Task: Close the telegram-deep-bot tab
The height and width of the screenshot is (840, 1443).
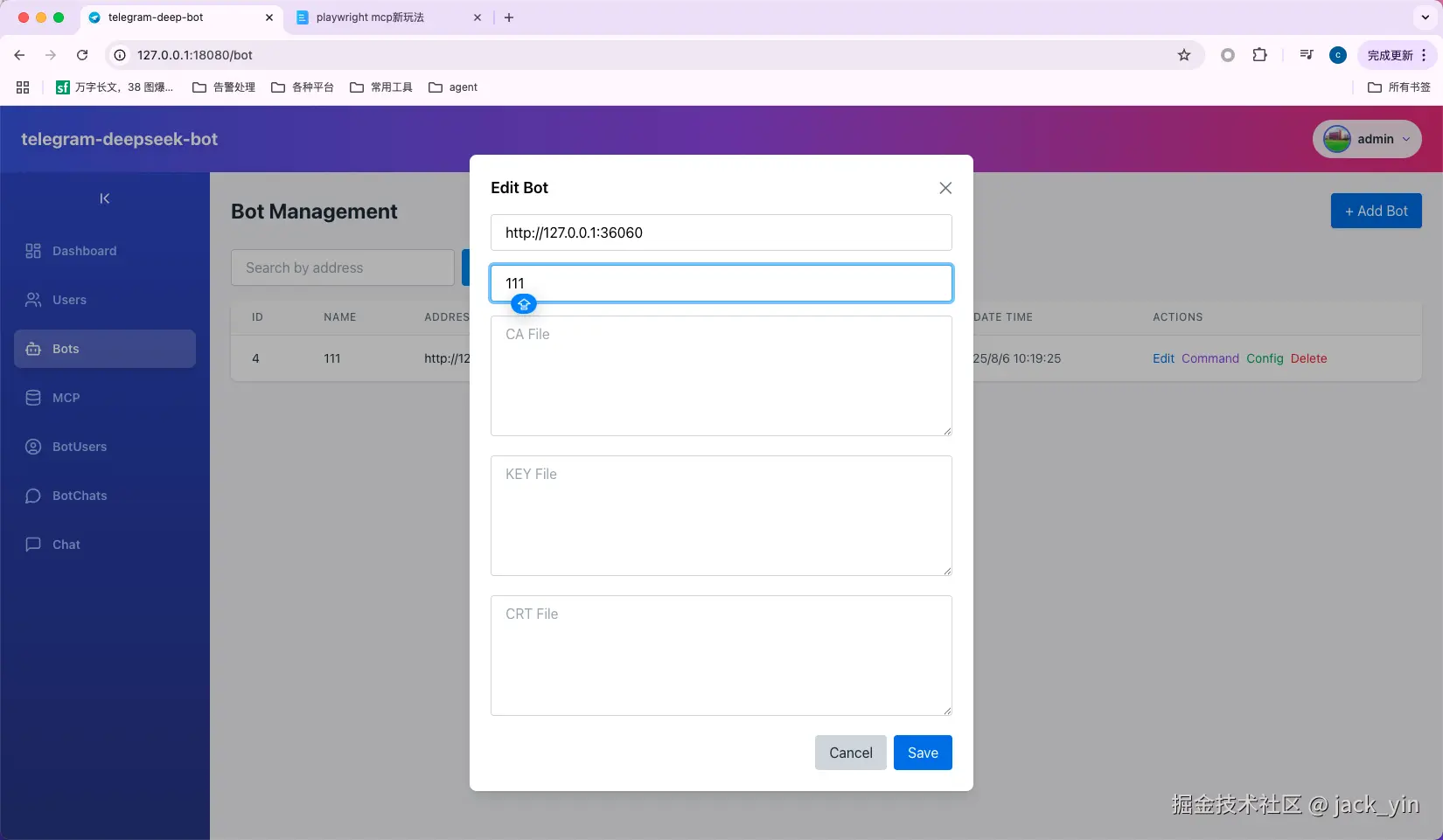Action: [x=269, y=17]
